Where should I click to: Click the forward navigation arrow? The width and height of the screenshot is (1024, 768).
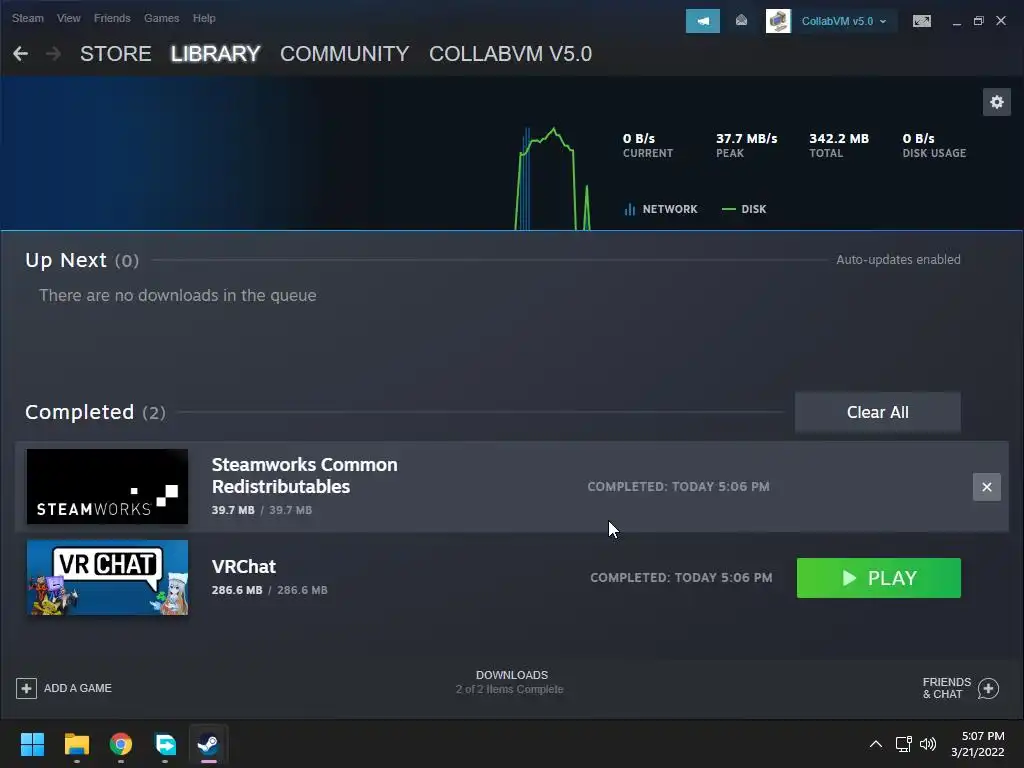tap(54, 54)
